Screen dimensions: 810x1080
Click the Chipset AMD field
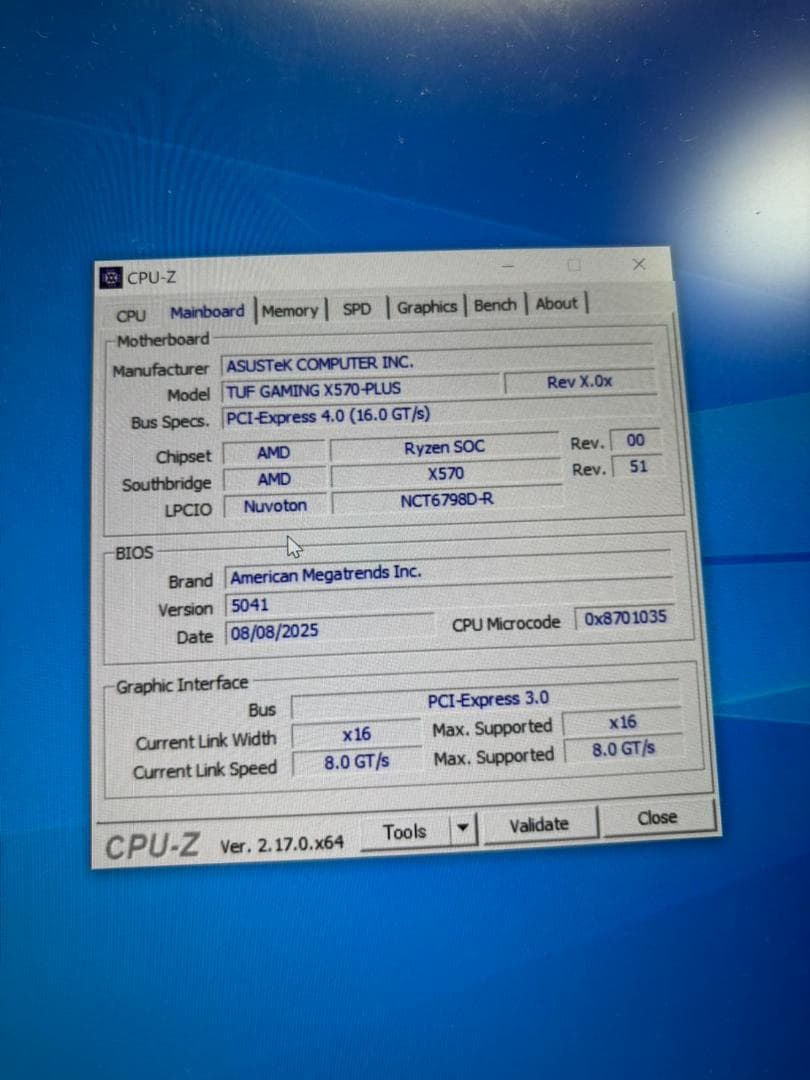click(273, 452)
